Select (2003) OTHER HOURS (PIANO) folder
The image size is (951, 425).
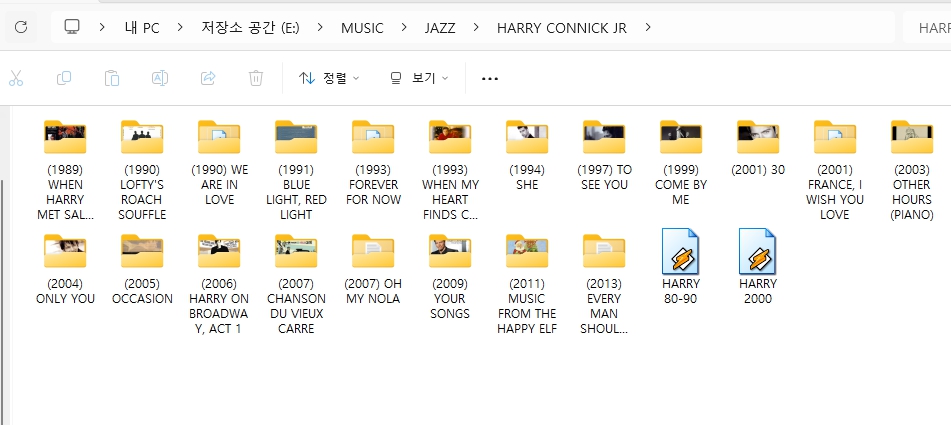912,170
